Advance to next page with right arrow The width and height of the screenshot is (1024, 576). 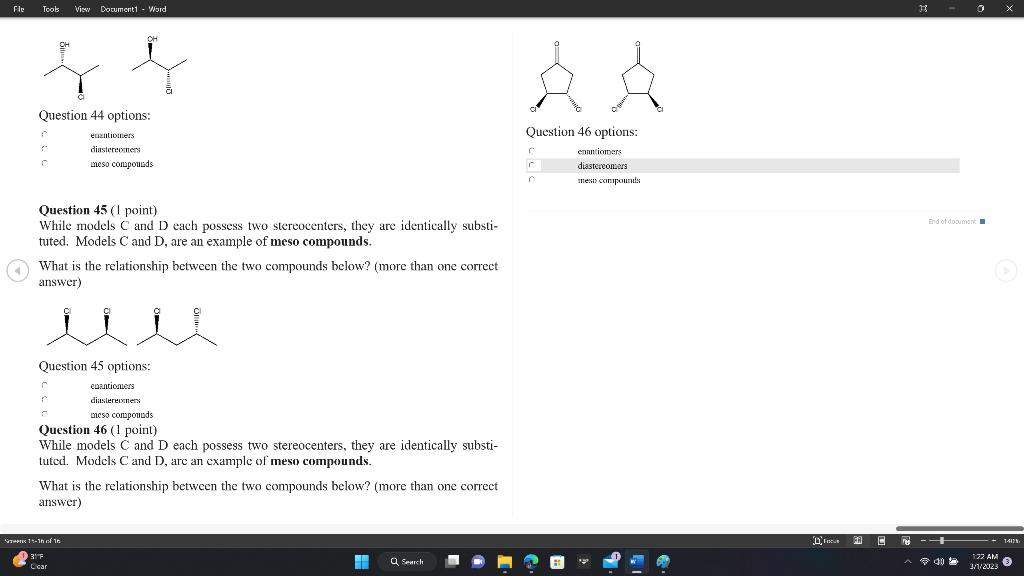1006,270
